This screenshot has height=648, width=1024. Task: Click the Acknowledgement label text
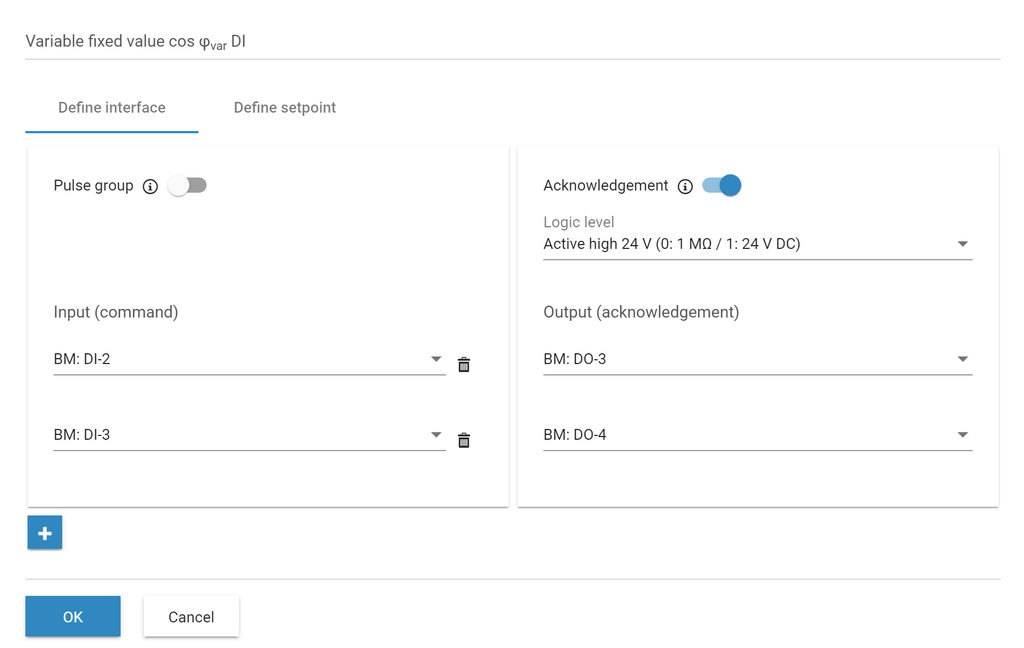coord(605,186)
